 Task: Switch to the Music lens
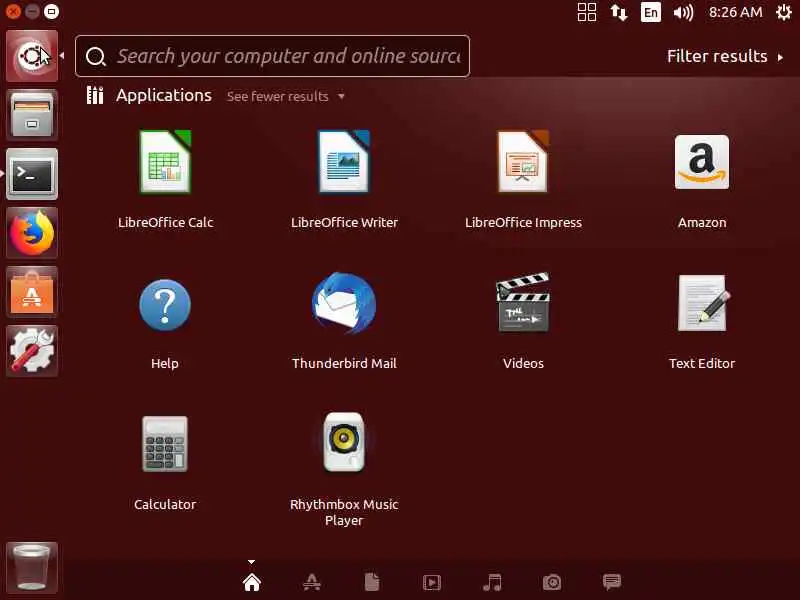tap(492, 582)
